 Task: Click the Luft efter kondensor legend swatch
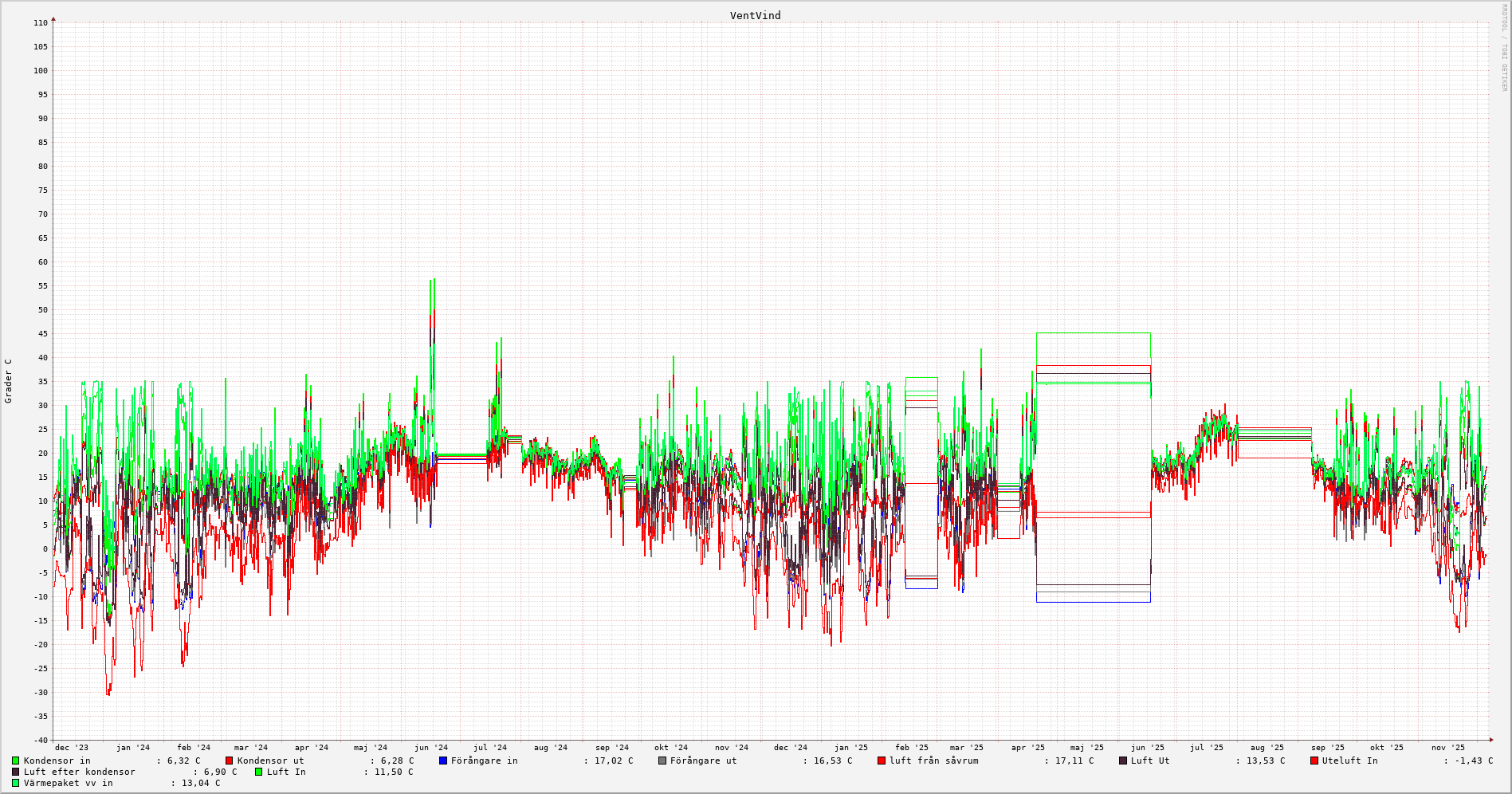click(16, 772)
